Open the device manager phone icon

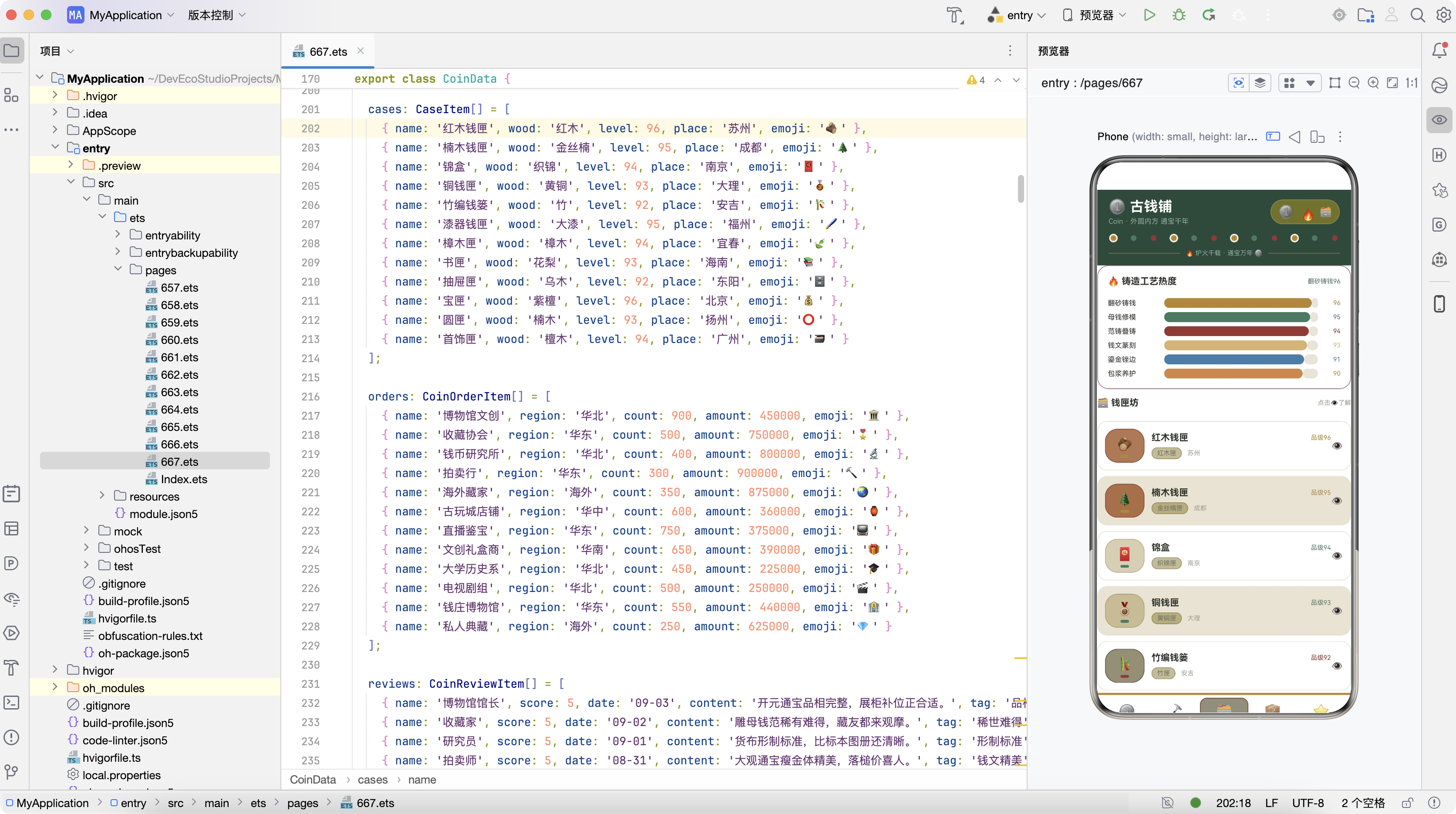(x=1439, y=303)
